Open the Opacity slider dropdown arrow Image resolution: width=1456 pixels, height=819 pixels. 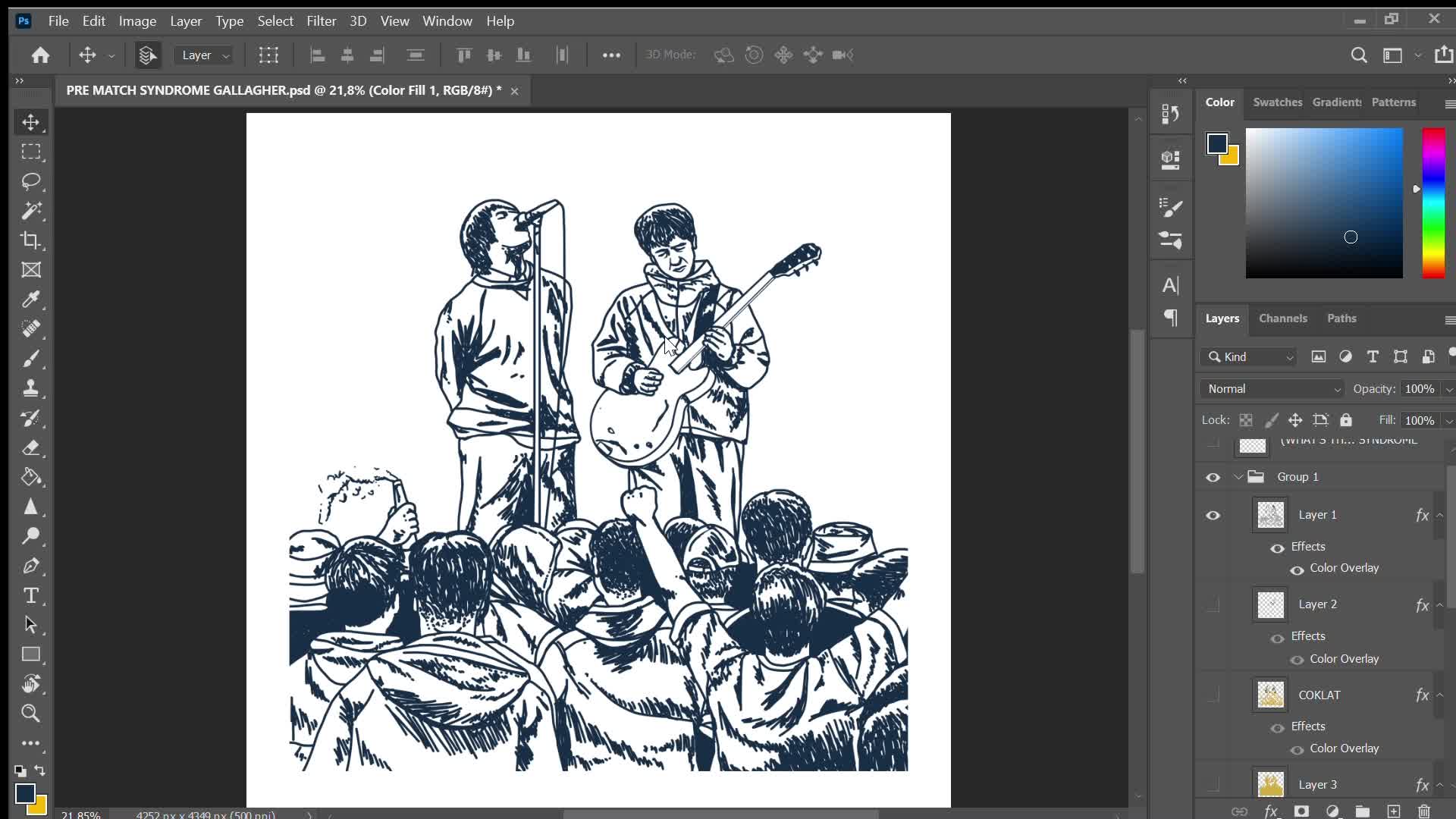coord(1448,389)
